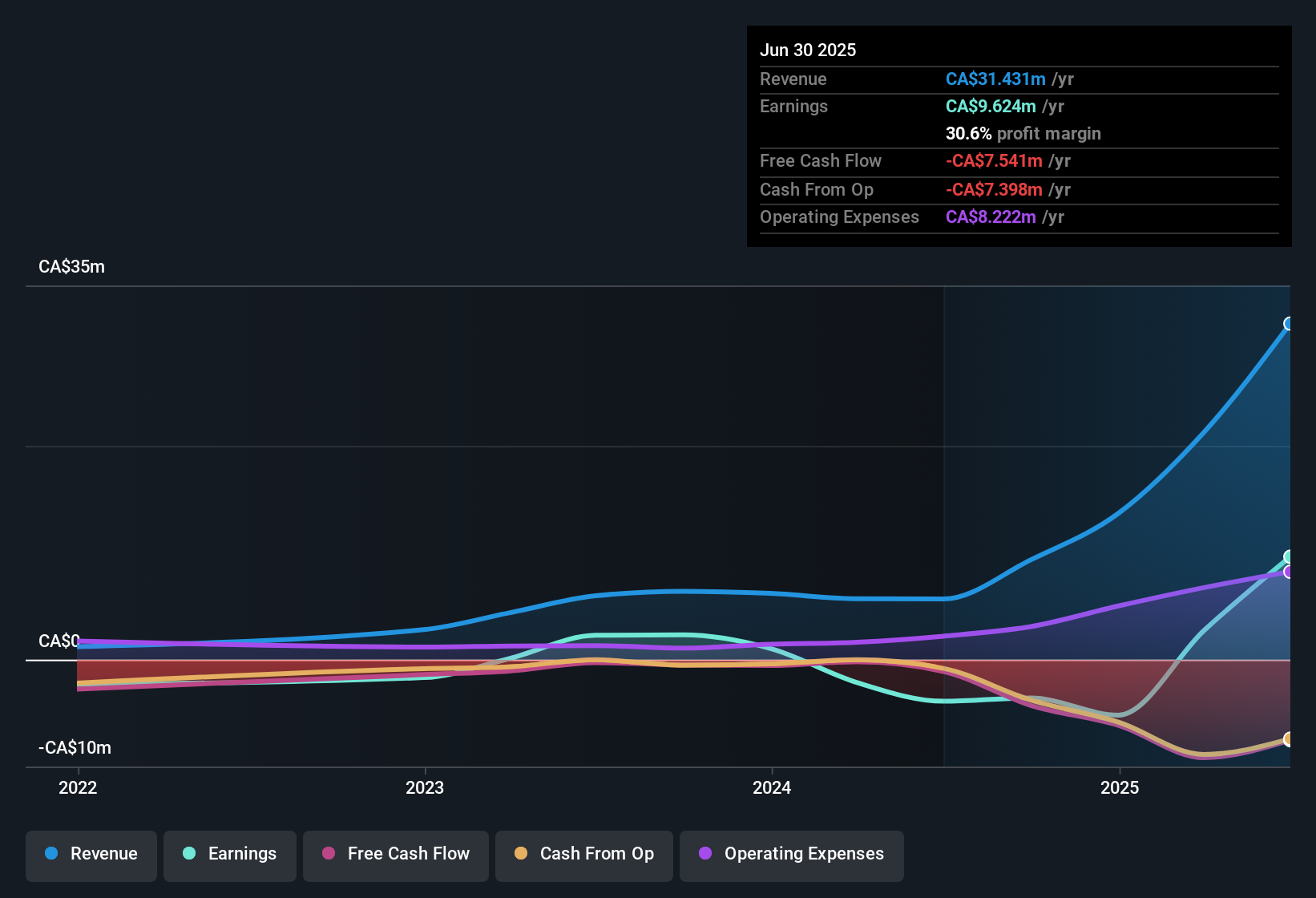The image size is (1316, 898).
Task: Toggle the Earnings series visibility
Action: [230, 854]
